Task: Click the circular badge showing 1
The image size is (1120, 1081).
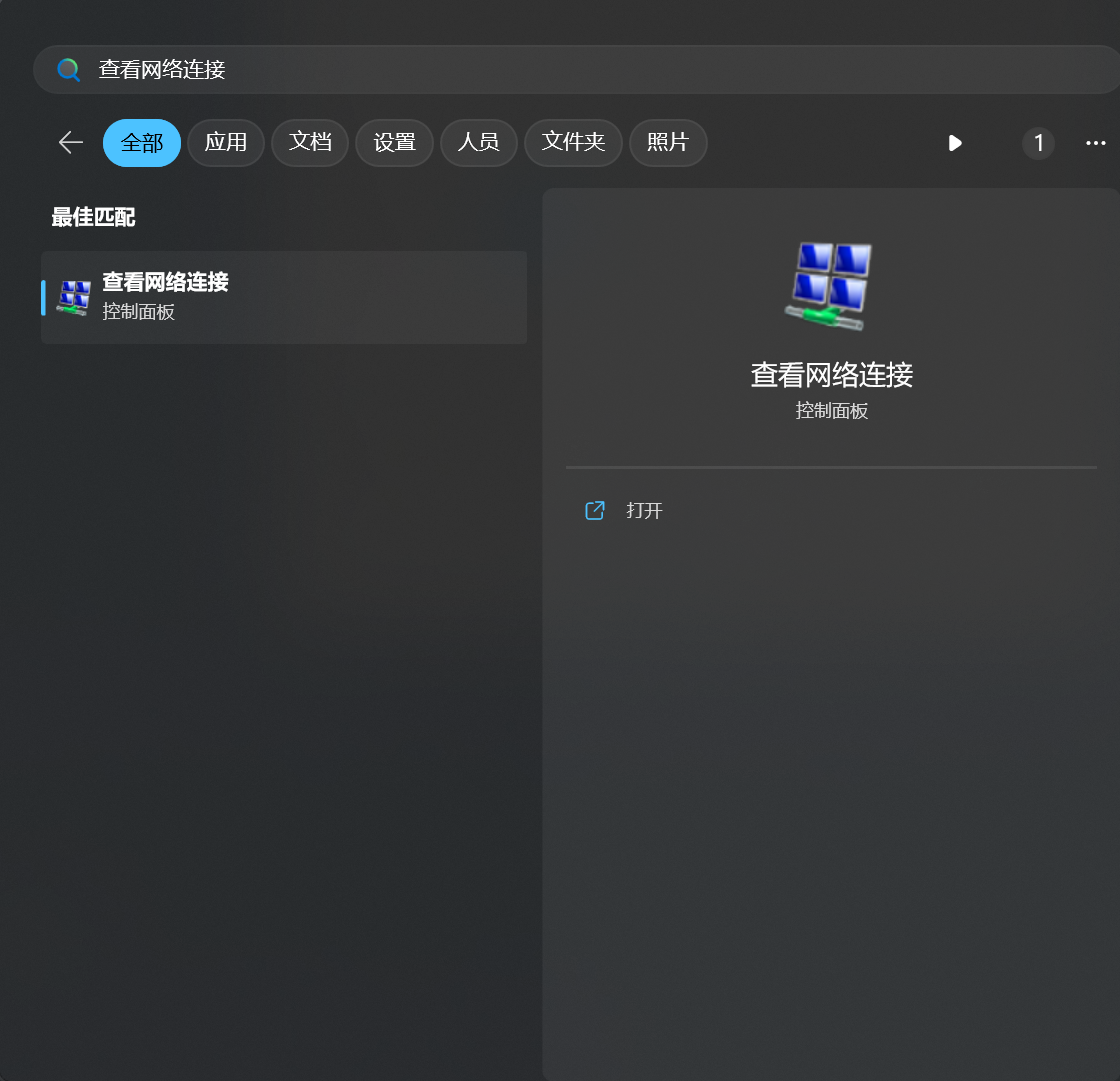Action: pyautogui.click(x=1038, y=143)
